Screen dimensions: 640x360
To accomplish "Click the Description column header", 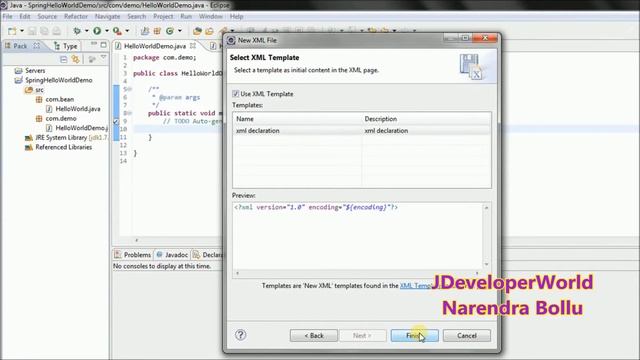I will pyautogui.click(x=426, y=119).
